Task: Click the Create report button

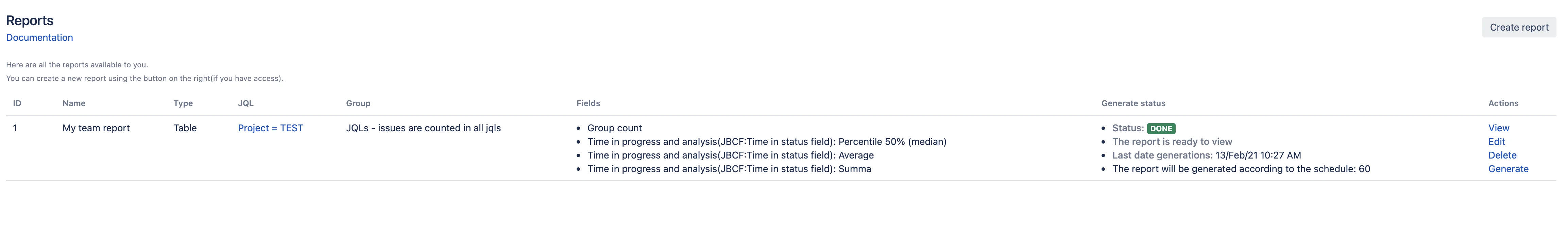Action: point(1519,28)
